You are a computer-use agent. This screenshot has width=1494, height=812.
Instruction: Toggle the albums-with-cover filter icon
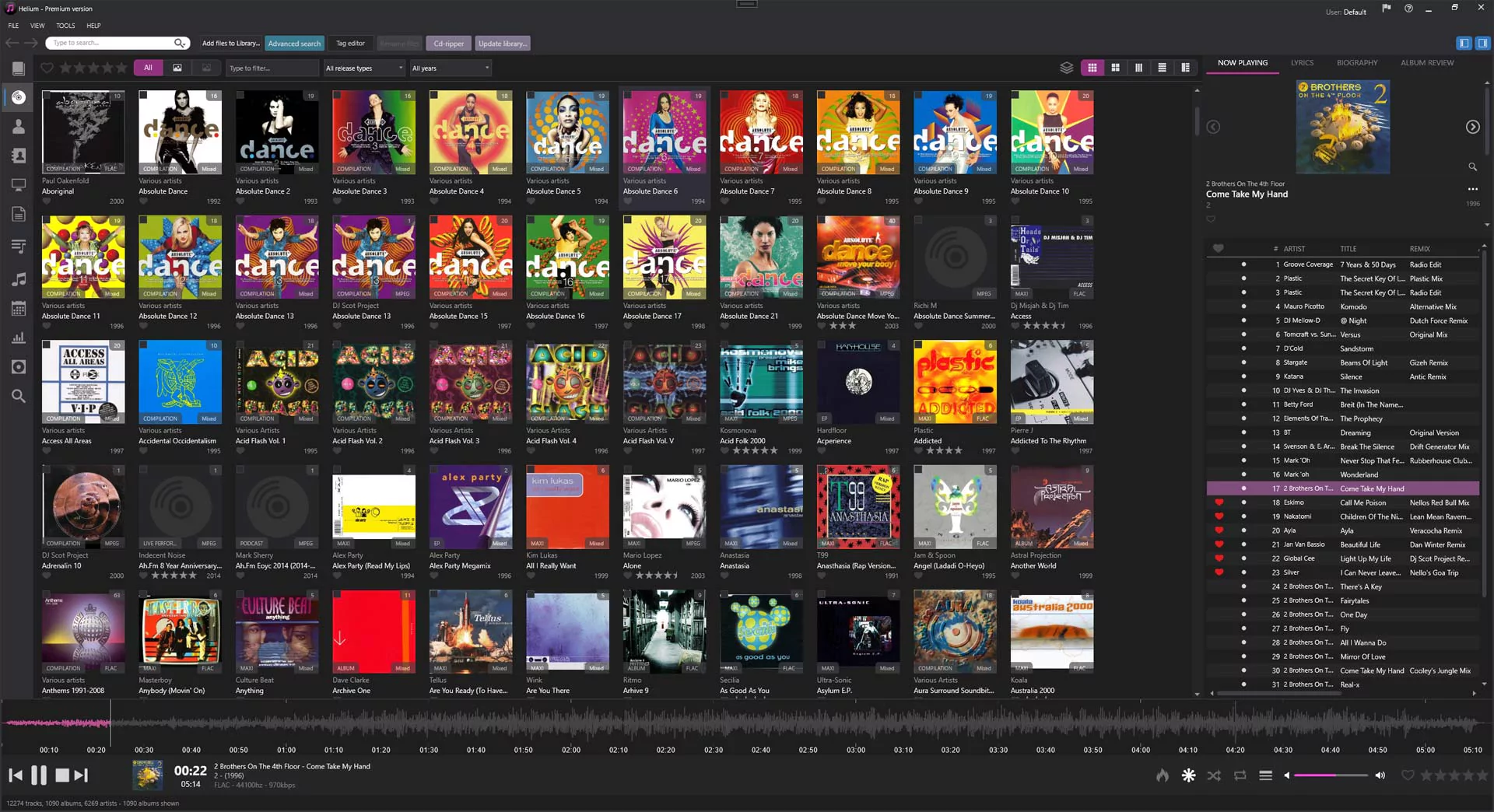pos(177,68)
